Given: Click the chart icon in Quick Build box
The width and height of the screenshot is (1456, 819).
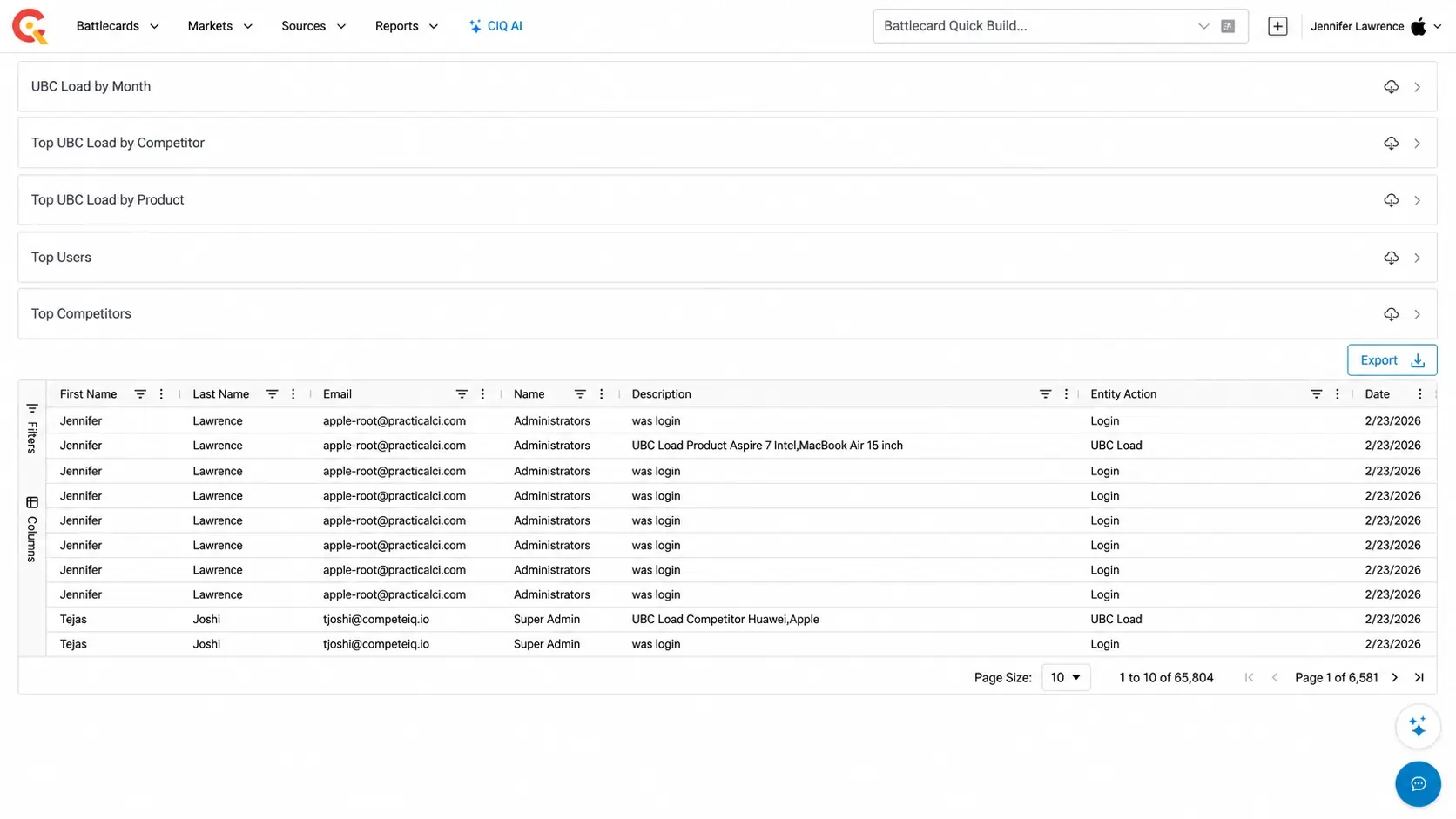Looking at the screenshot, I should click(x=1228, y=26).
